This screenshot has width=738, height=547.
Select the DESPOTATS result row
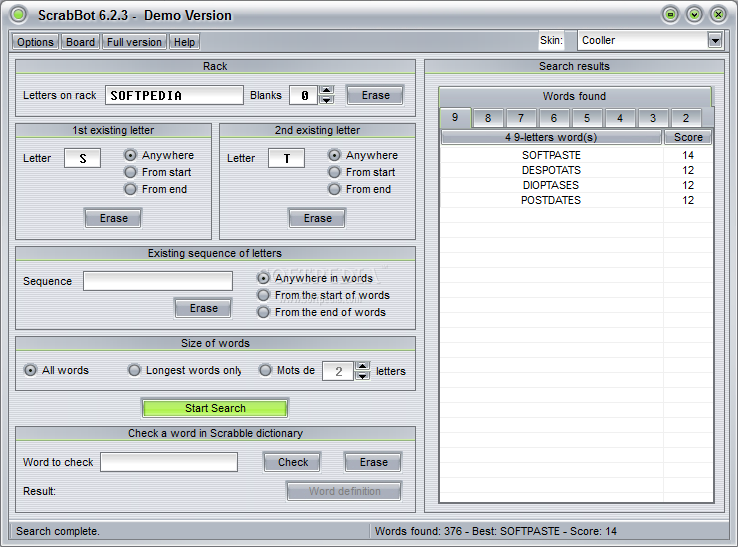coord(577,170)
